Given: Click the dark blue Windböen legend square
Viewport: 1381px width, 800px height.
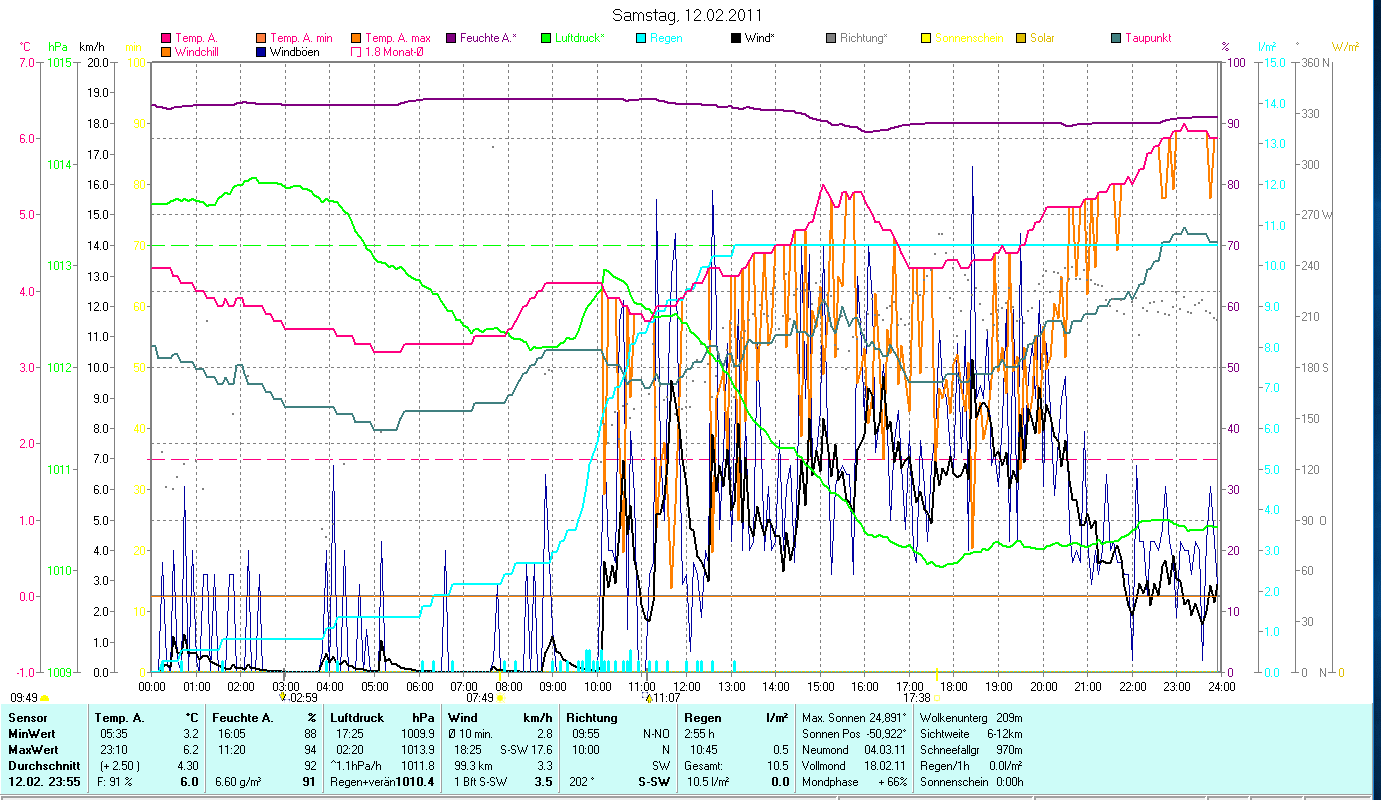Looking at the screenshot, I should pyautogui.click(x=262, y=51).
